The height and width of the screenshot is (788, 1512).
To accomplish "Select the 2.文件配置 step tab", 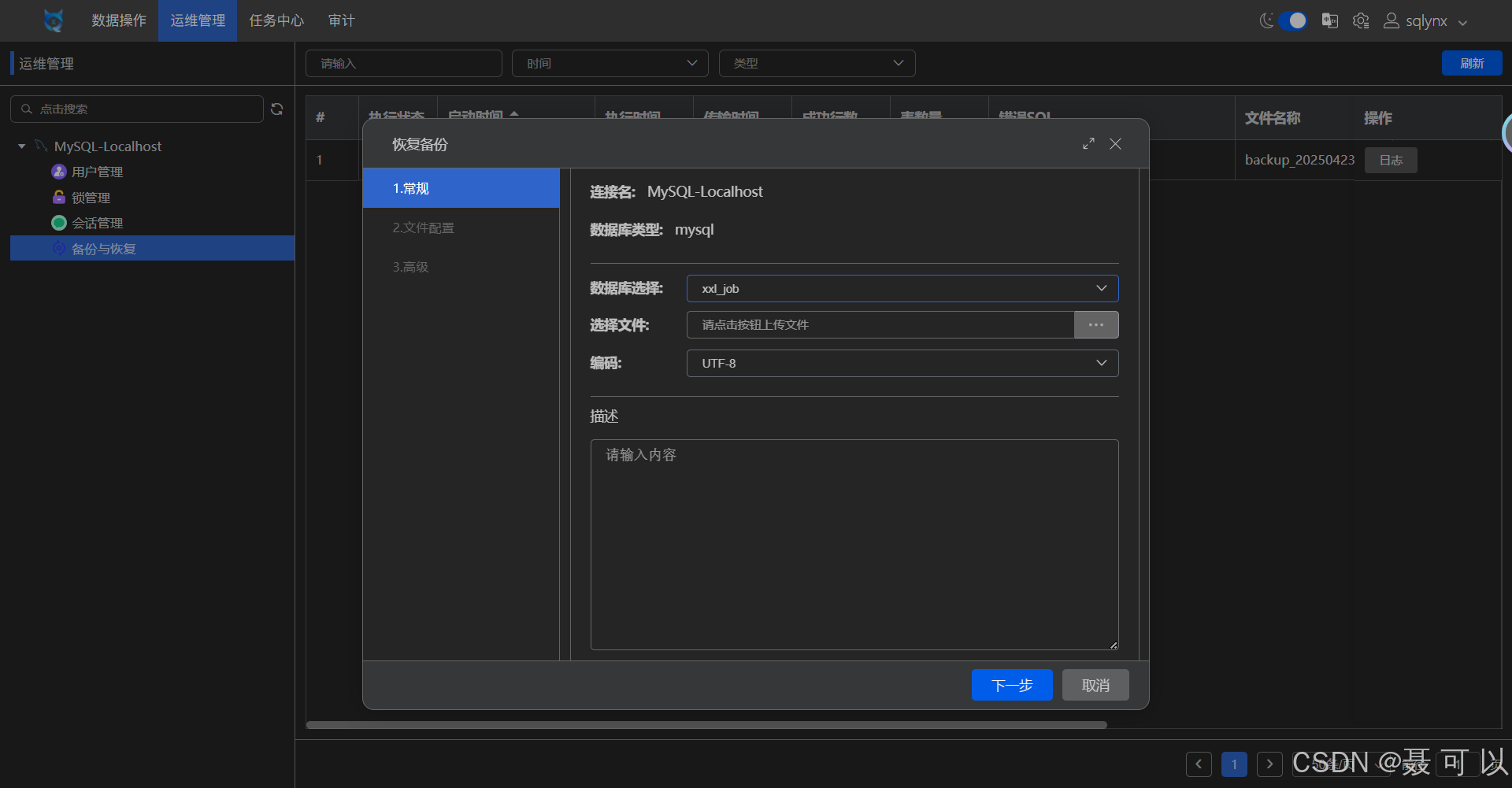I will point(461,228).
